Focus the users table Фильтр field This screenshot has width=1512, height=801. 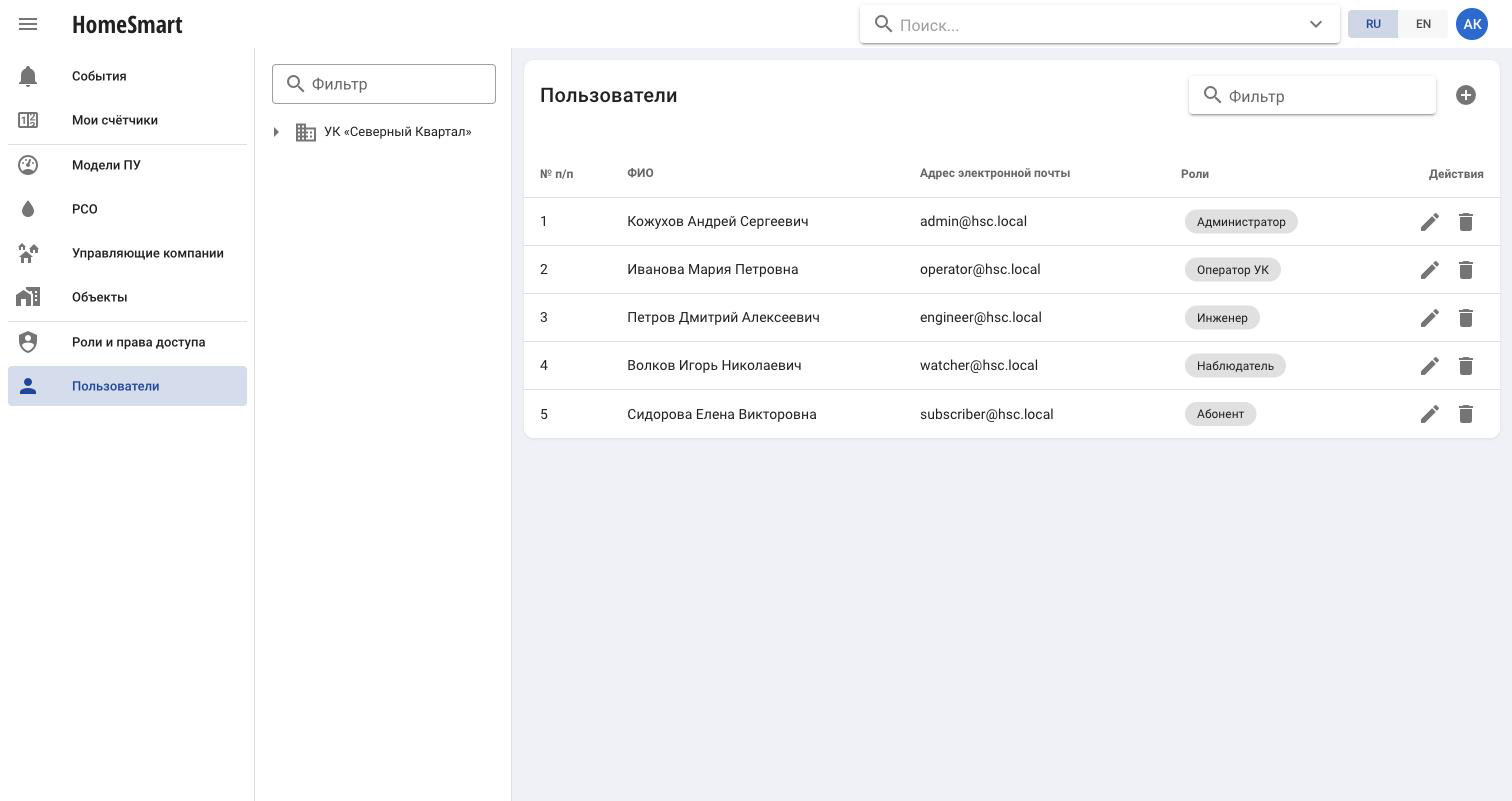1312,96
